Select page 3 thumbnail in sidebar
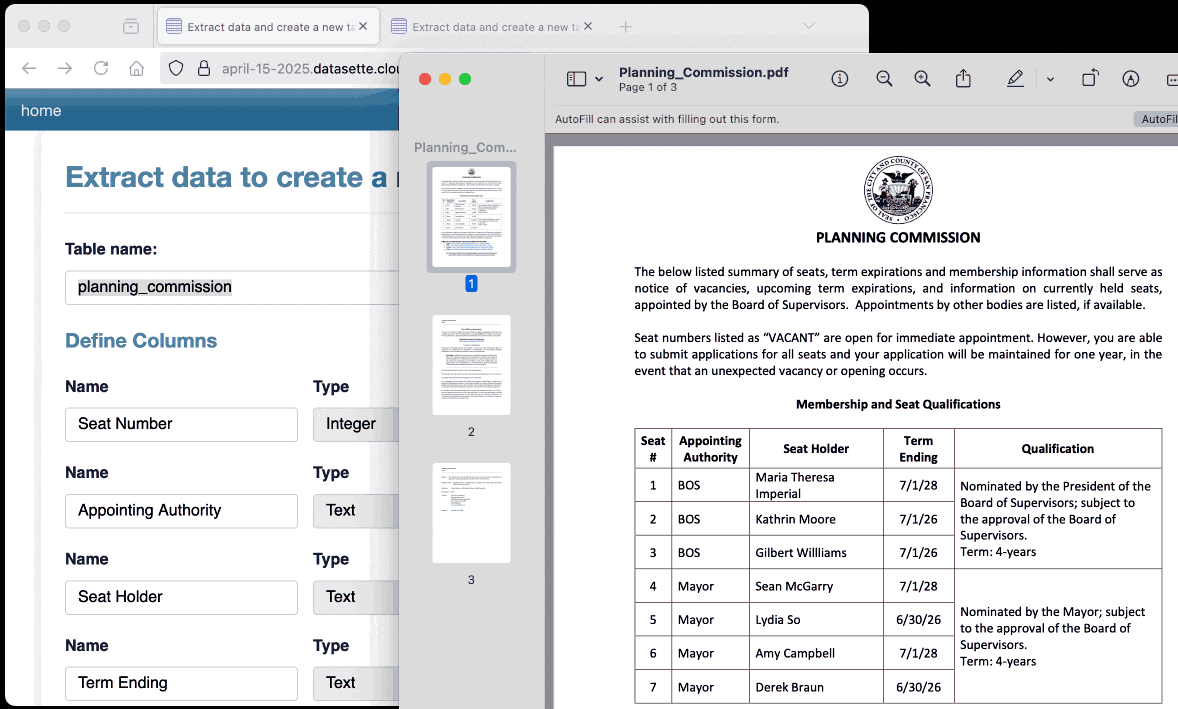This screenshot has height=709, width=1178. pos(471,513)
